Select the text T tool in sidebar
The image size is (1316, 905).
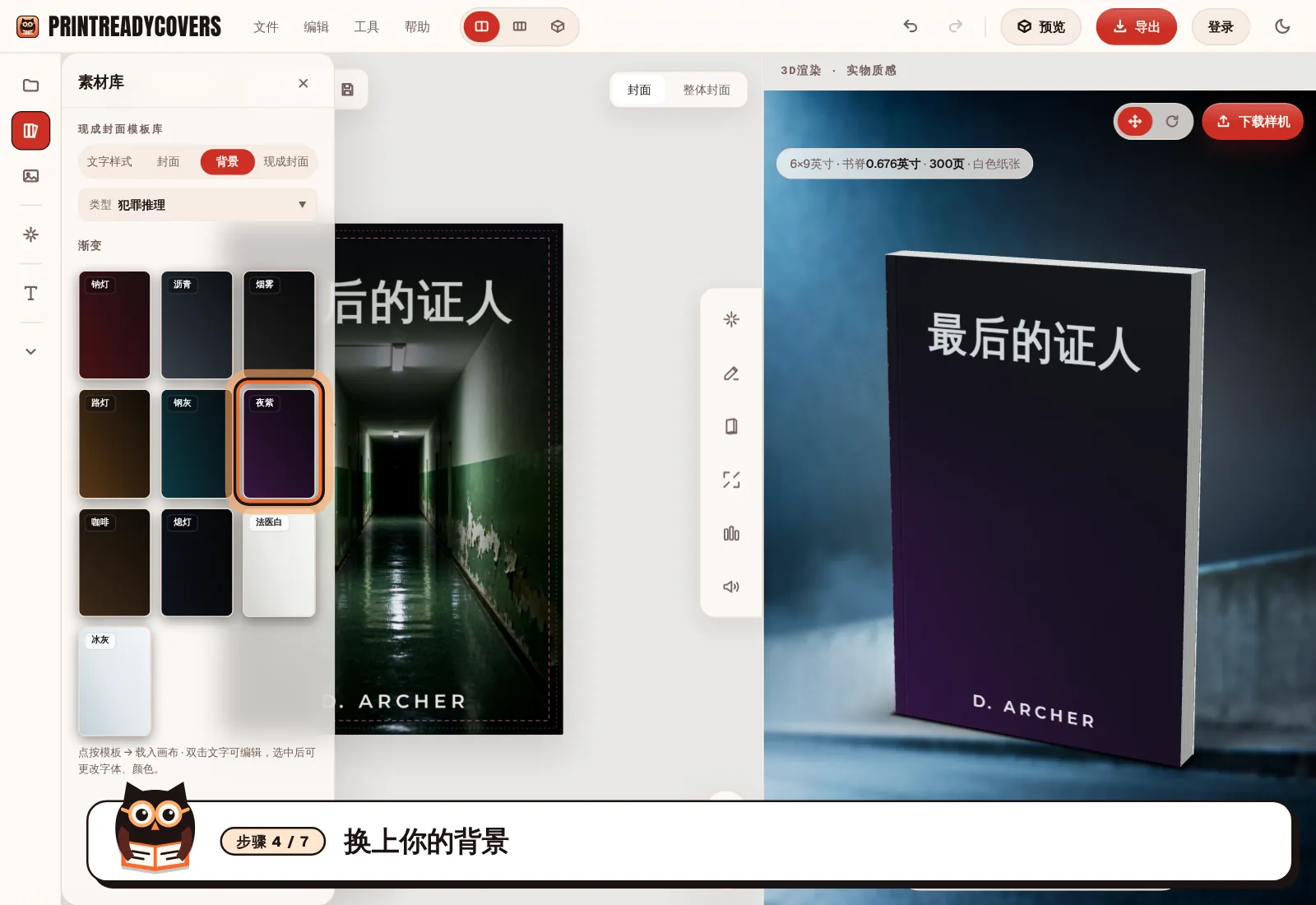[30, 293]
